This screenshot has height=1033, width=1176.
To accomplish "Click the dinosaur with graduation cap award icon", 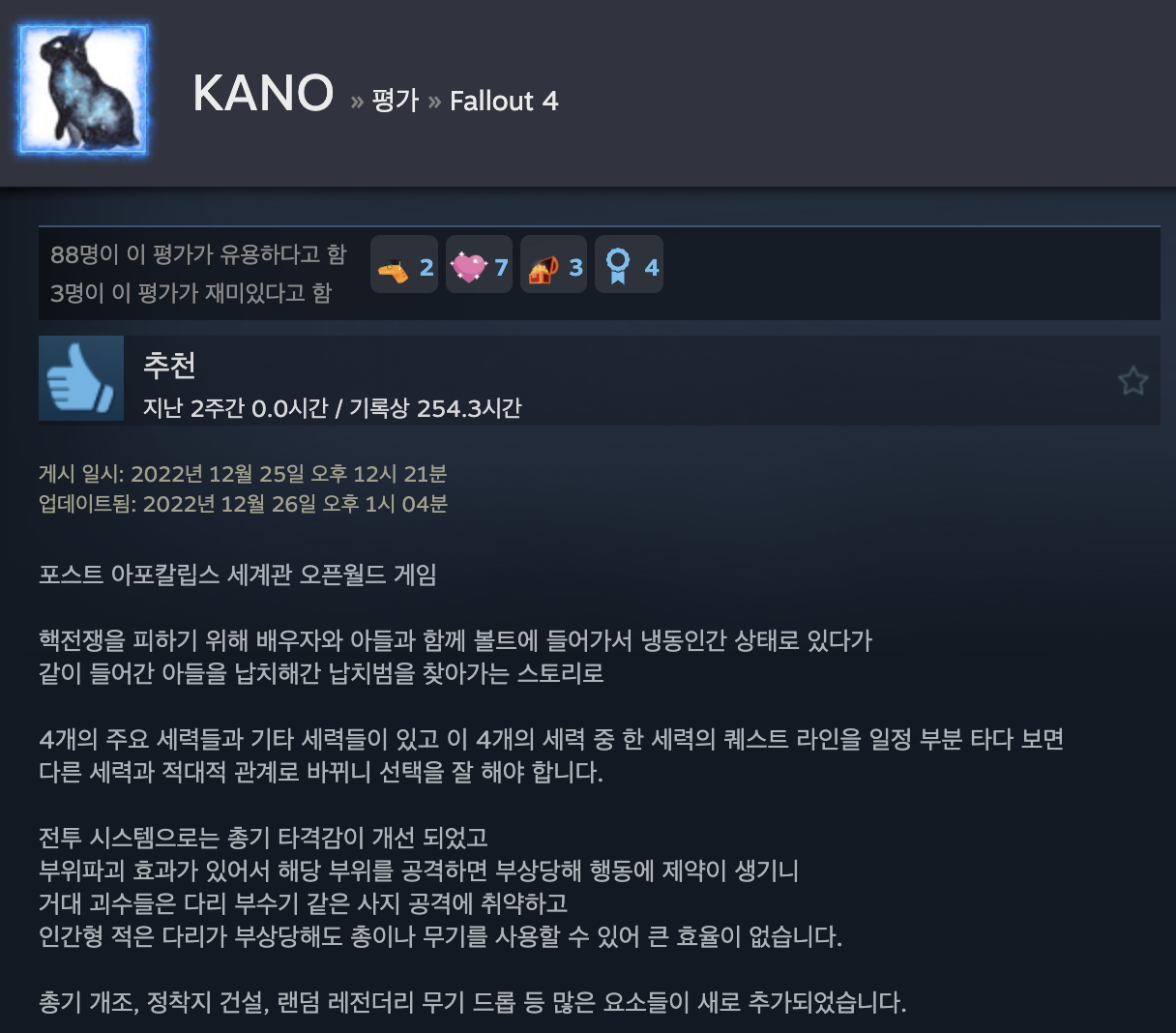I will (393, 270).
